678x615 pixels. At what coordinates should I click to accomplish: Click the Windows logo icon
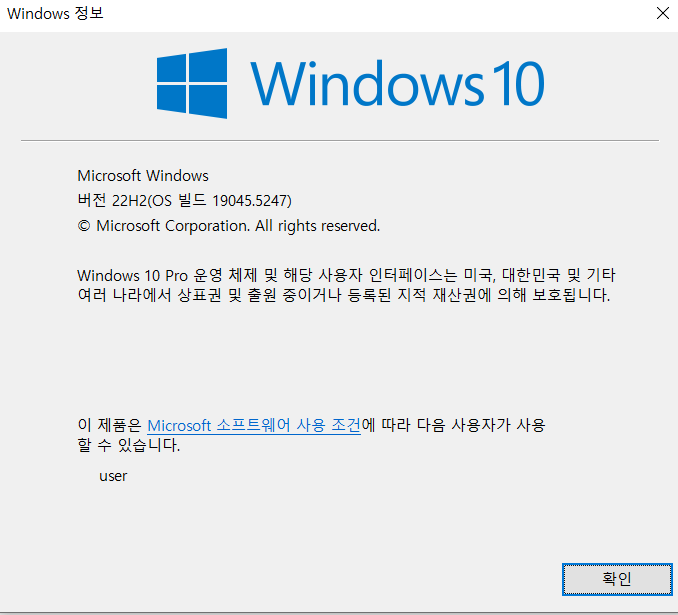192,83
